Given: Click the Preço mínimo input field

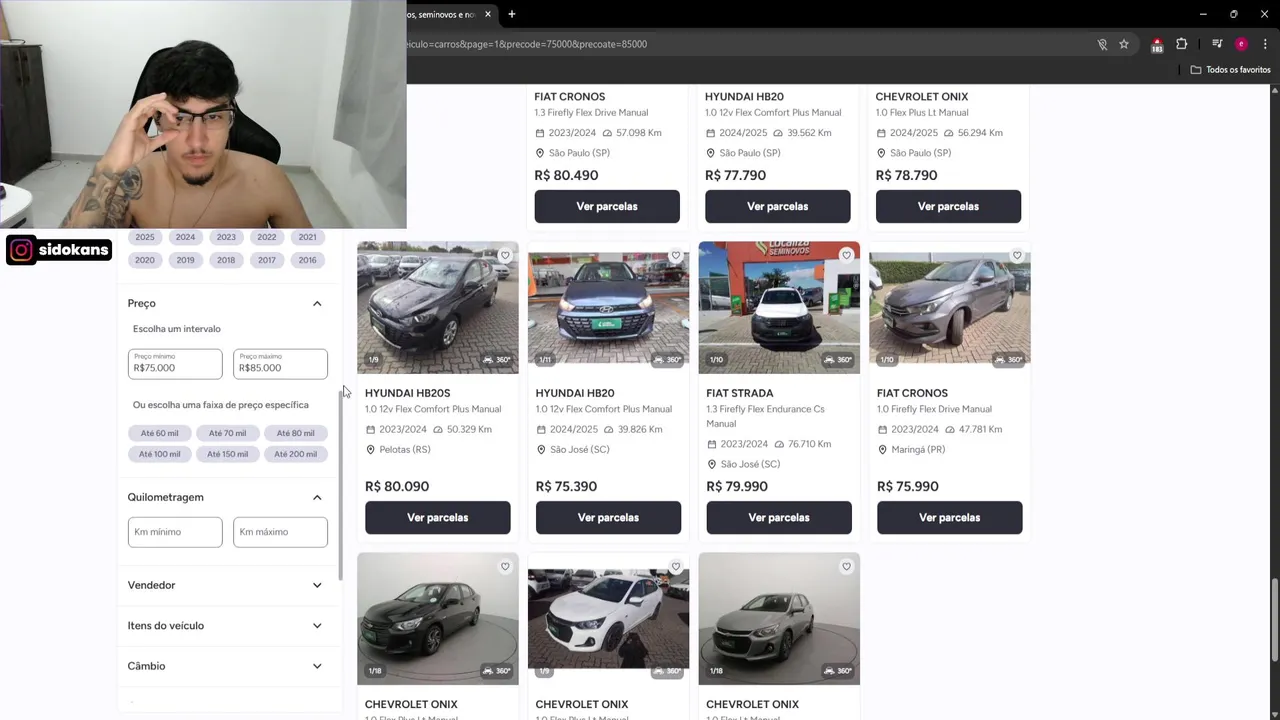Looking at the screenshot, I should [175, 364].
